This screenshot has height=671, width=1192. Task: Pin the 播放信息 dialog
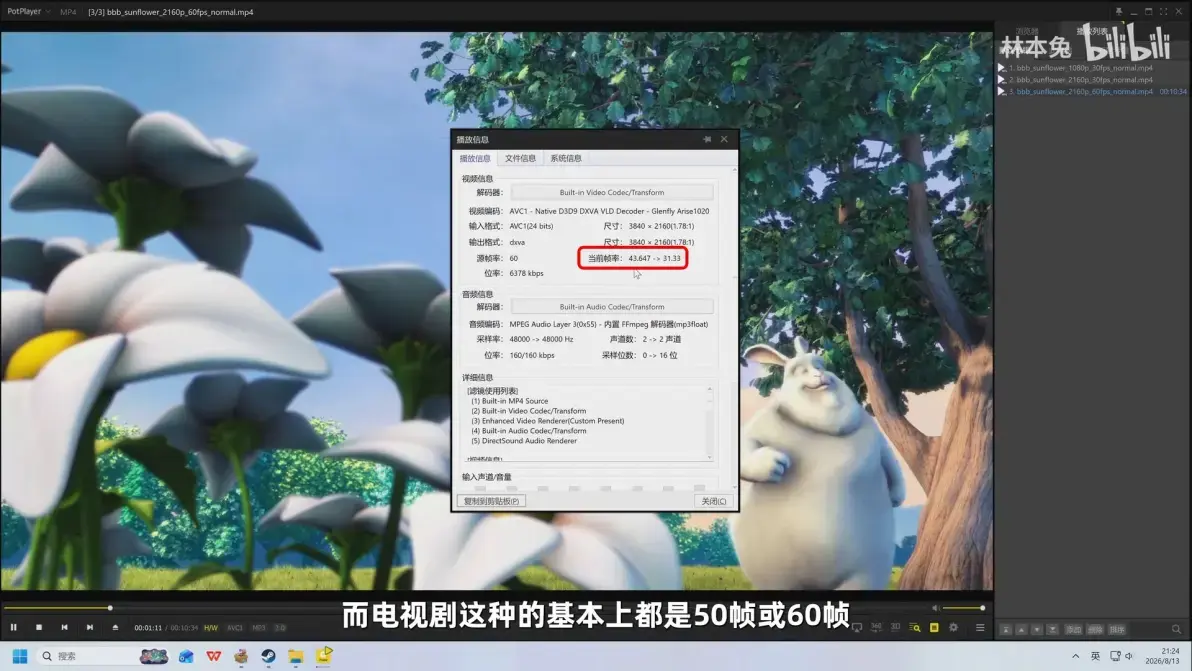[x=707, y=139]
